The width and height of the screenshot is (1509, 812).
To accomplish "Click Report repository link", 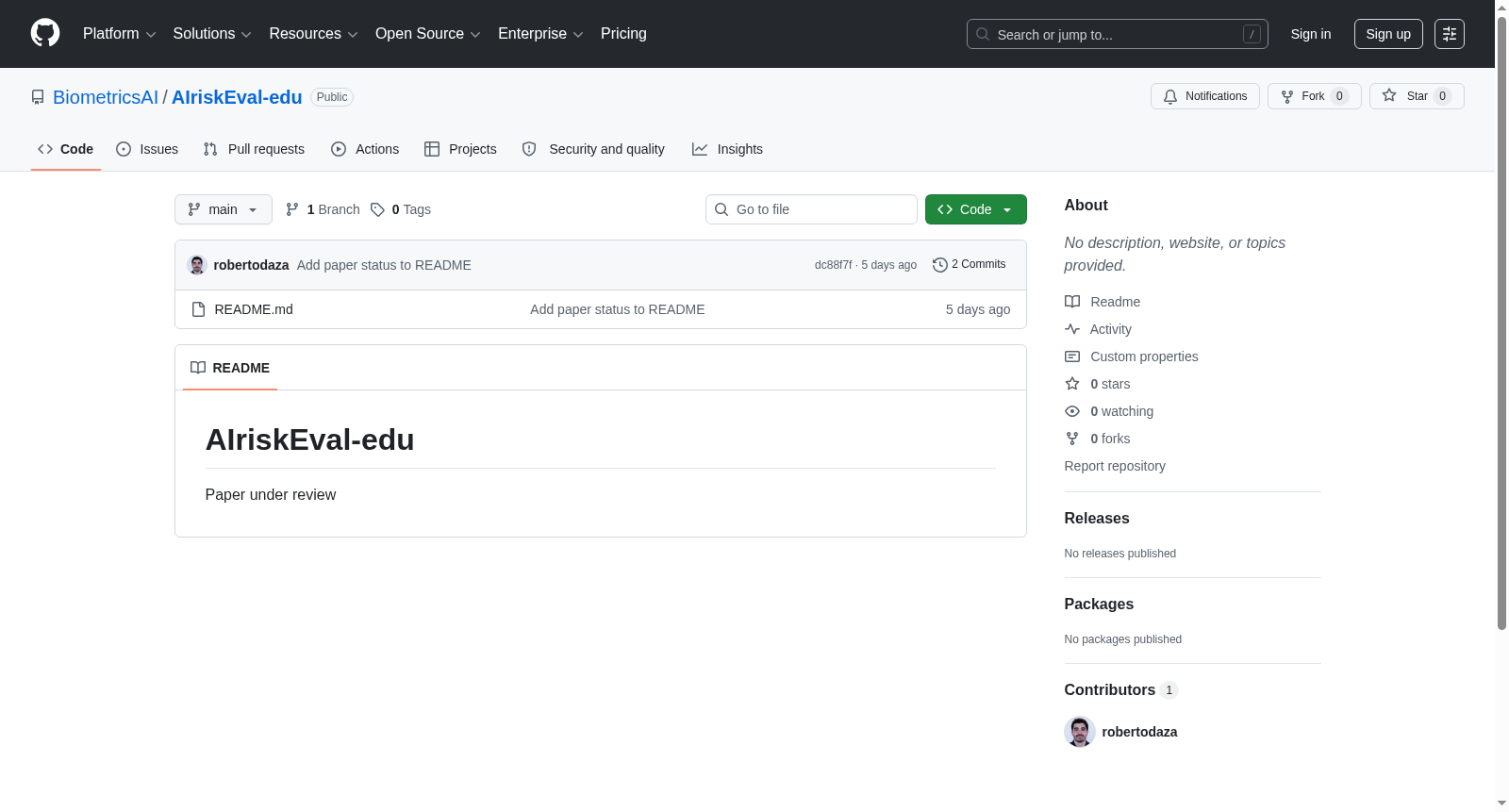I will [1115, 466].
